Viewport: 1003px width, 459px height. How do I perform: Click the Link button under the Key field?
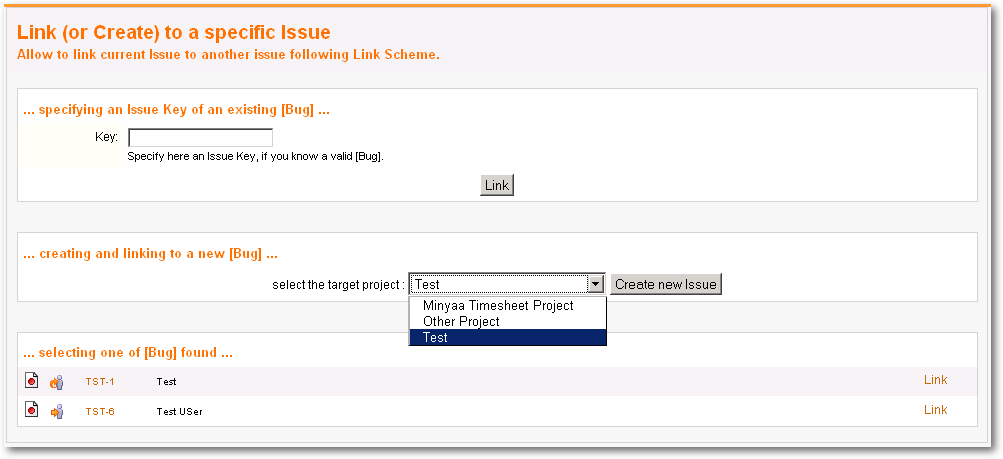(x=497, y=185)
